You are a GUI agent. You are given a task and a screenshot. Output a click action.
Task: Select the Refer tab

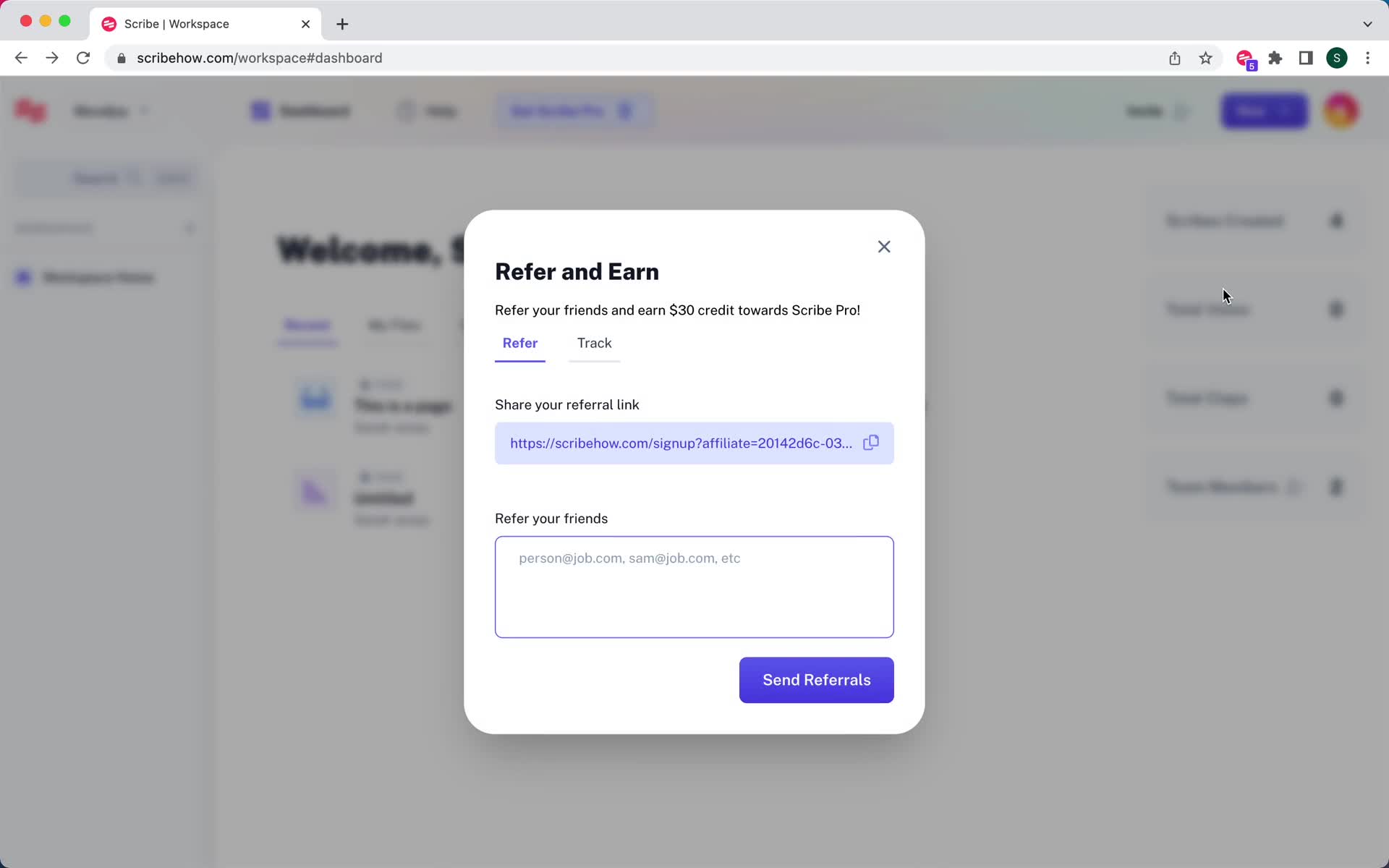tap(519, 343)
